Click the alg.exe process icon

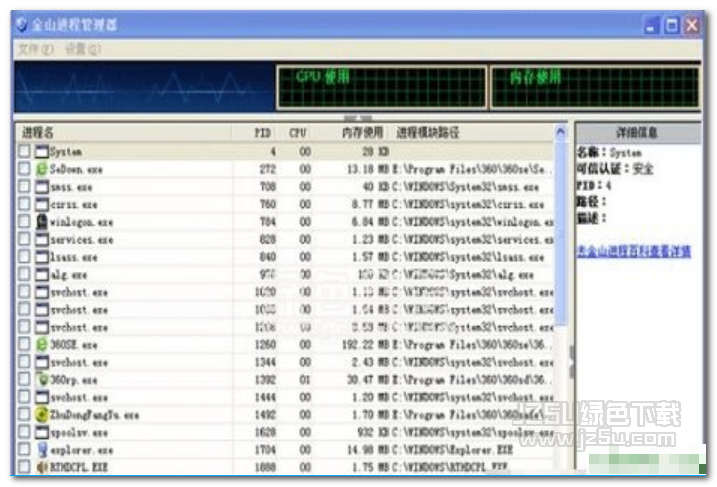tap(42, 274)
